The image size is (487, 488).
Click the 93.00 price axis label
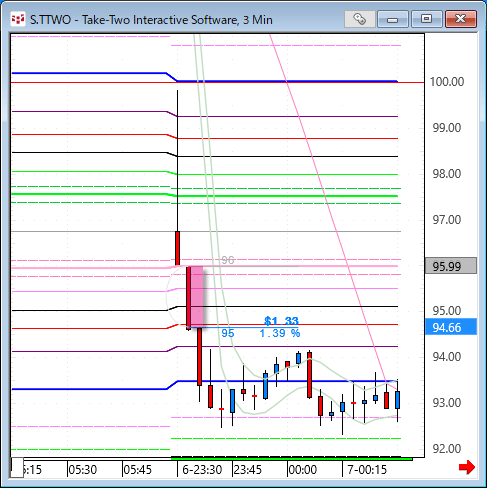pos(447,403)
